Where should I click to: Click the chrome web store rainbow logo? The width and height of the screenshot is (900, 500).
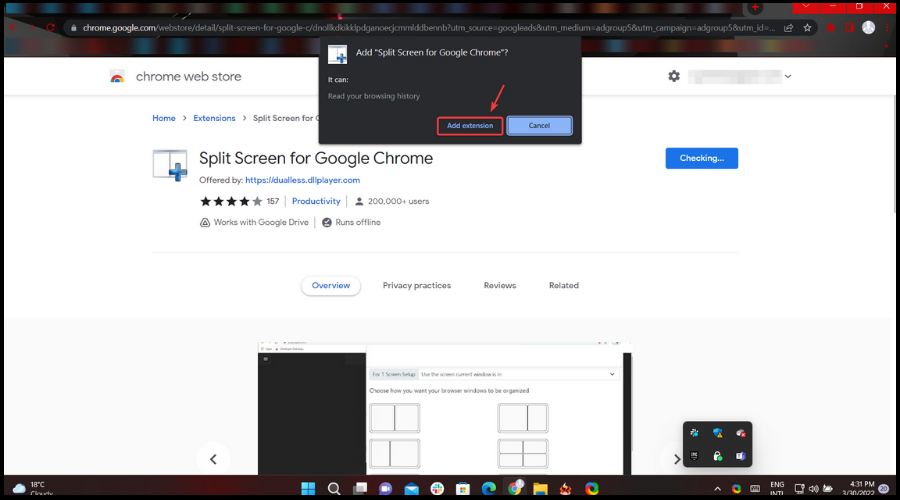[x=117, y=77]
